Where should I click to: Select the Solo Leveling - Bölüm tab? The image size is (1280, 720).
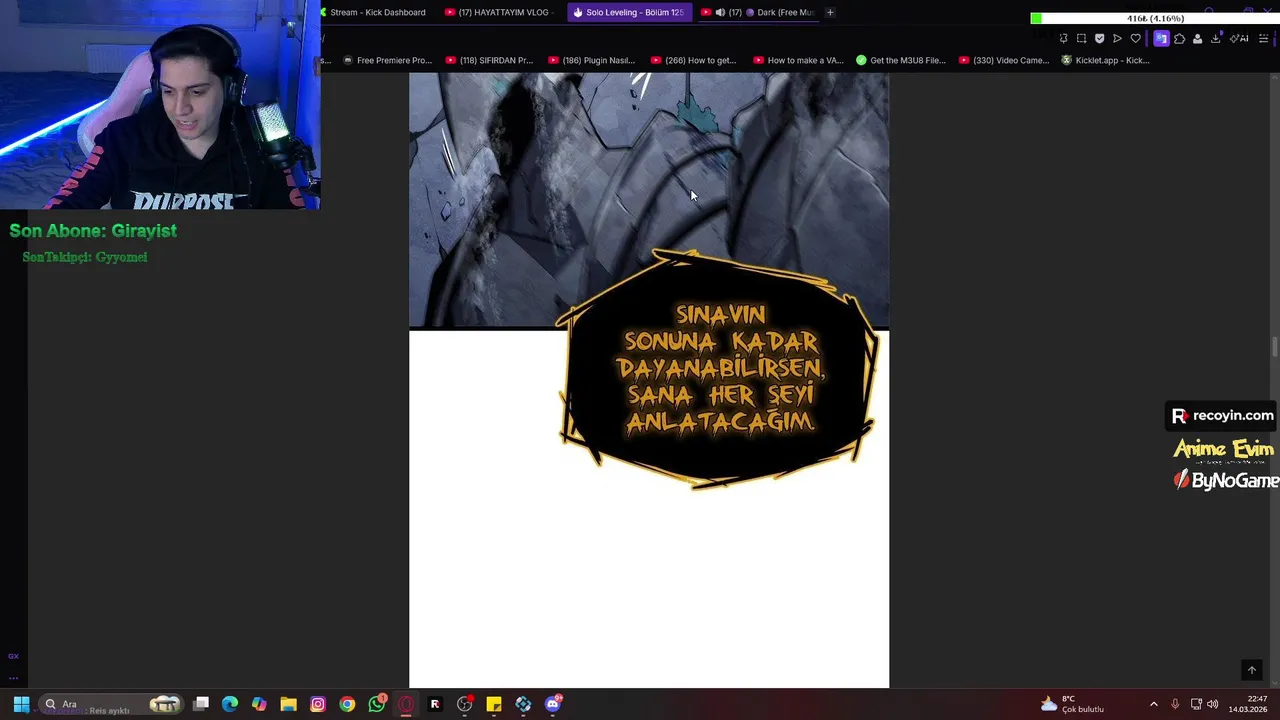point(628,12)
